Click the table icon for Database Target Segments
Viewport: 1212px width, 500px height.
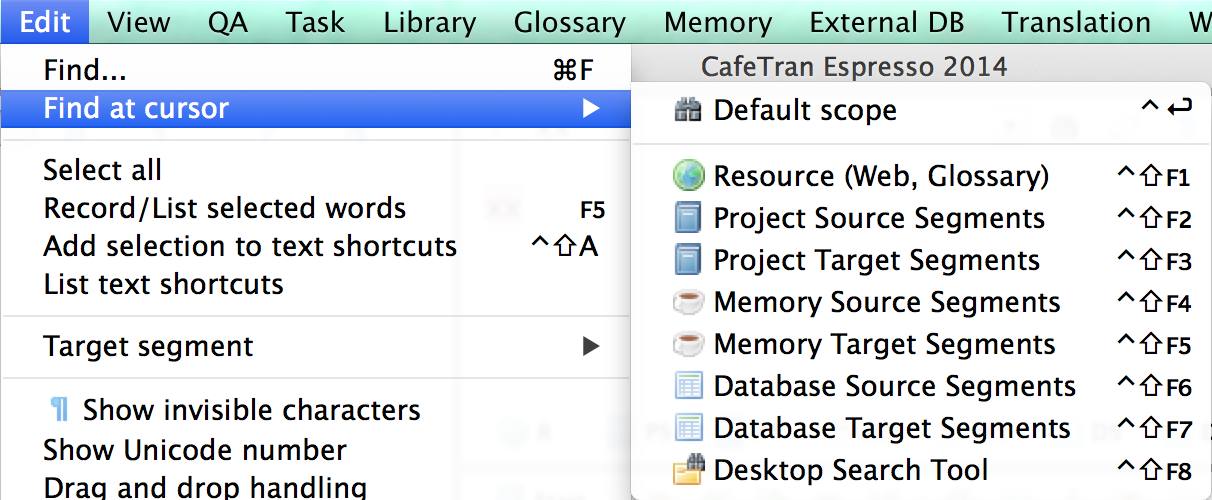(x=688, y=429)
